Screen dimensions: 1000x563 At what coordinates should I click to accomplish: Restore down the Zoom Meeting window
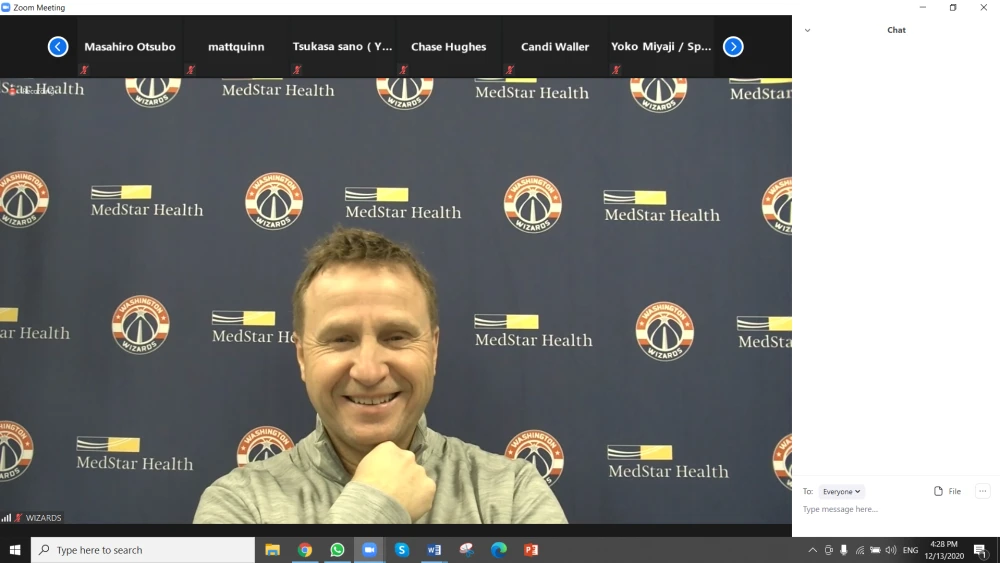pyautogui.click(x=953, y=8)
